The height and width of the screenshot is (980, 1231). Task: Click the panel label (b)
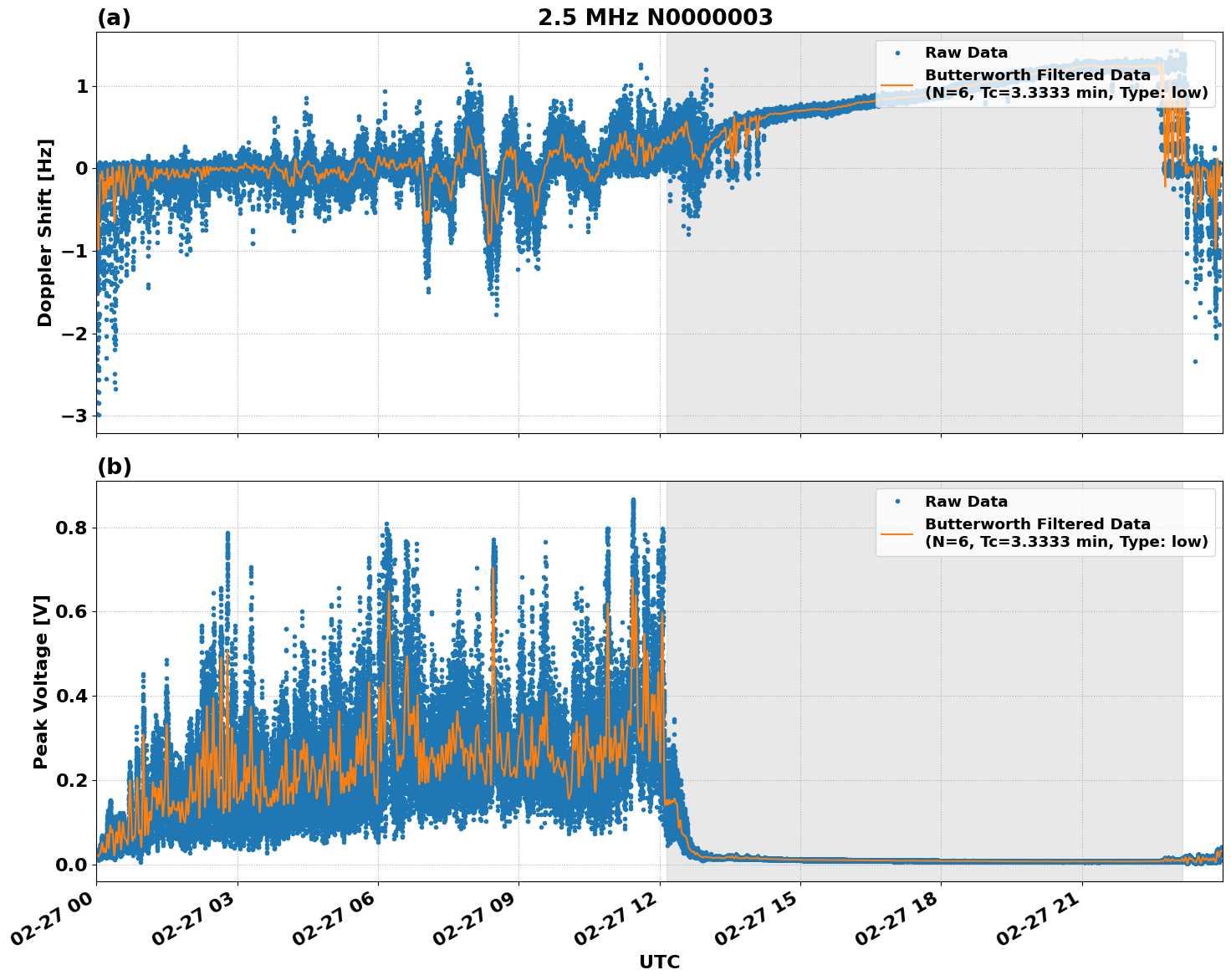(x=113, y=467)
